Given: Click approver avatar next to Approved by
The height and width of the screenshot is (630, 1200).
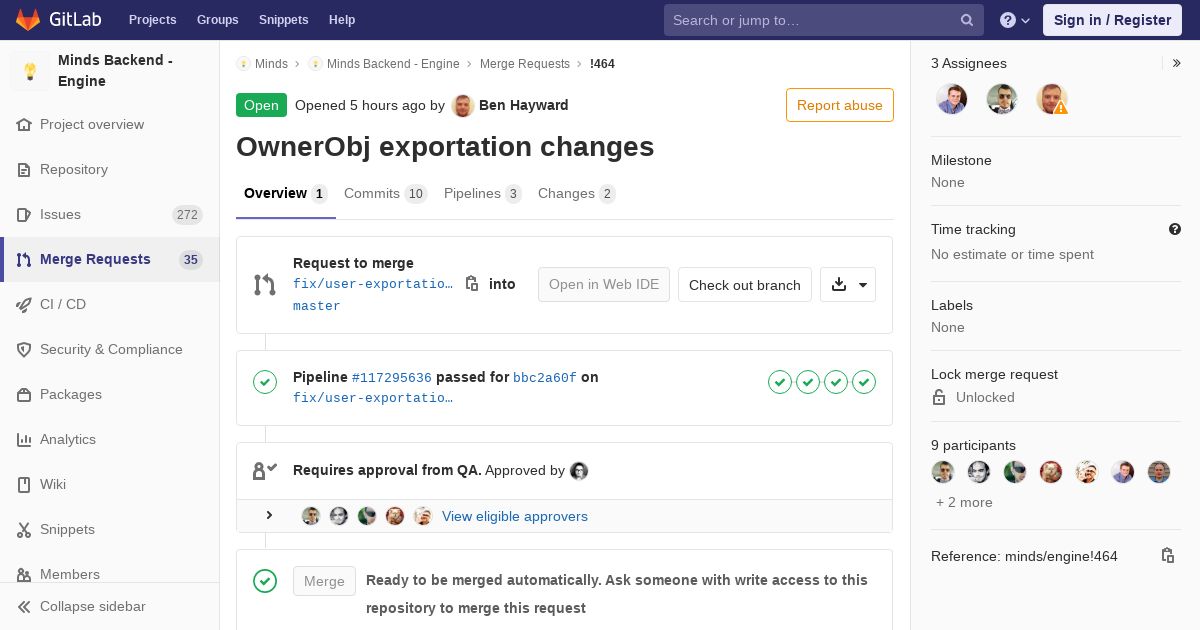Looking at the screenshot, I should 579,471.
